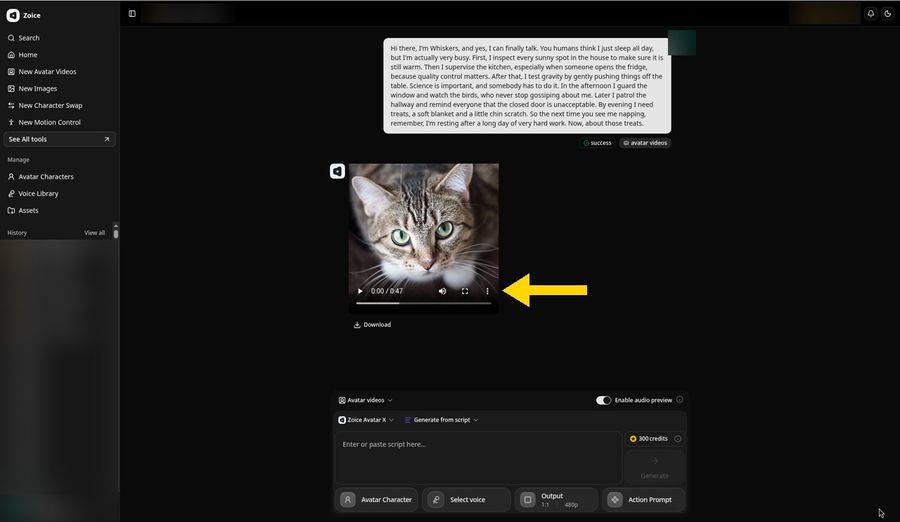The width and height of the screenshot is (900, 522).
Task: Open Avatar Characters manager
Action: coord(40,177)
